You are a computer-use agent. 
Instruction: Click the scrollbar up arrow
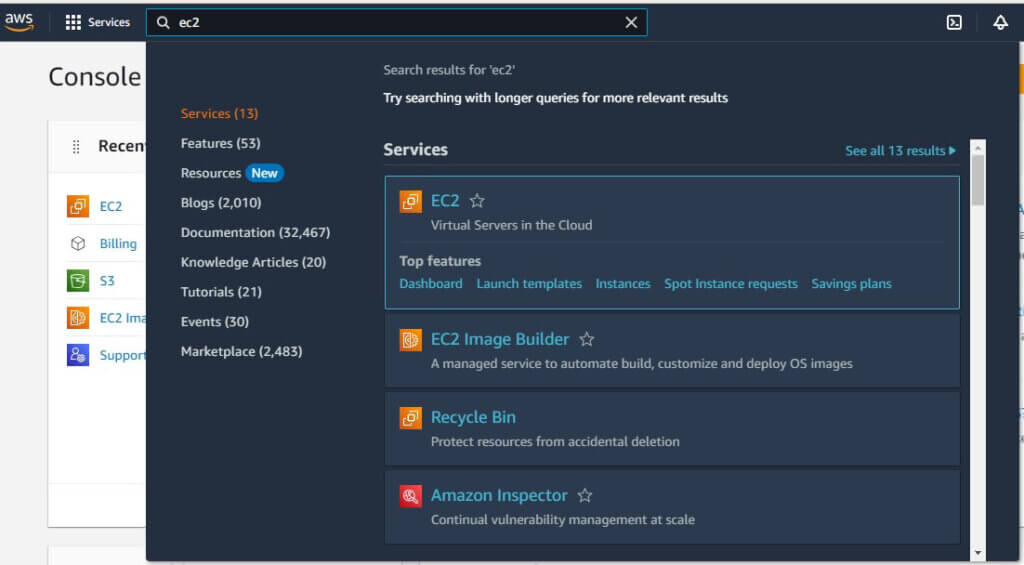[x=978, y=148]
